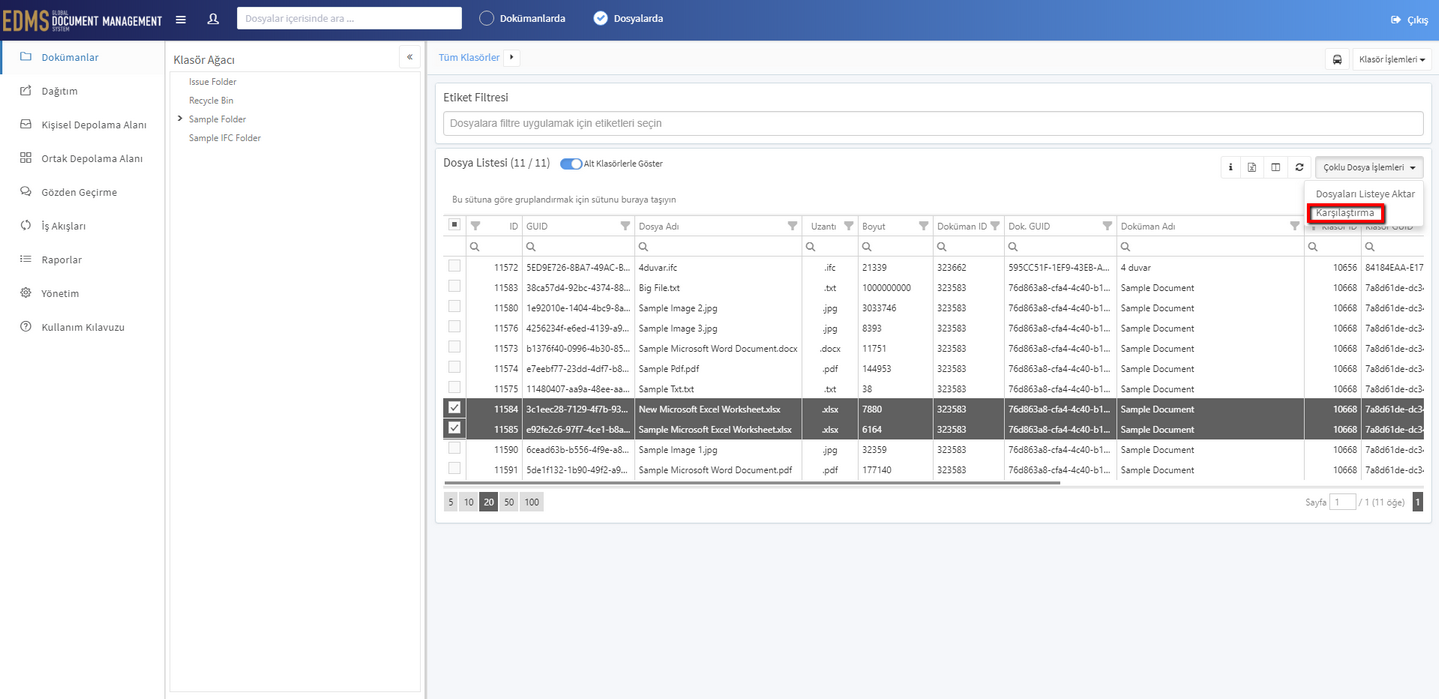The width and height of the screenshot is (1439, 699).
Task: Click Sample Microsoft Word Document.docx cell
Action: click(718, 348)
